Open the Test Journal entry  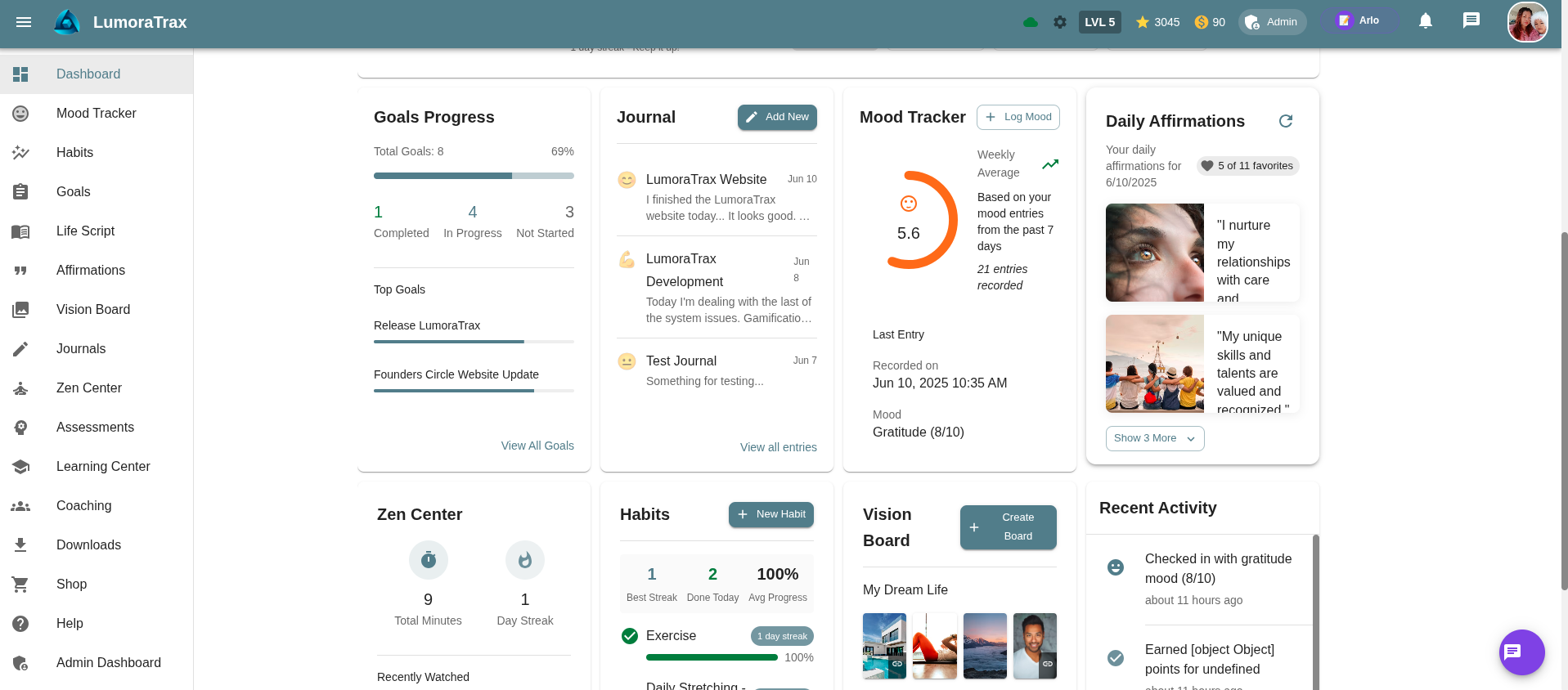(717, 370)
